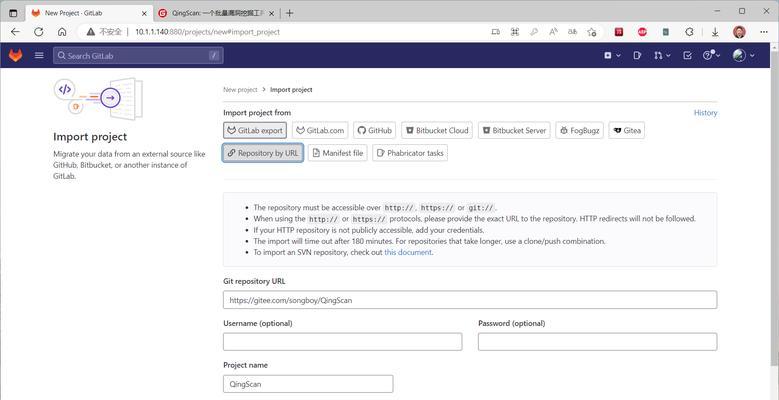This screenshot has height=400, width=779.
Task: Click the browser address bar URL
Action: 208,32
